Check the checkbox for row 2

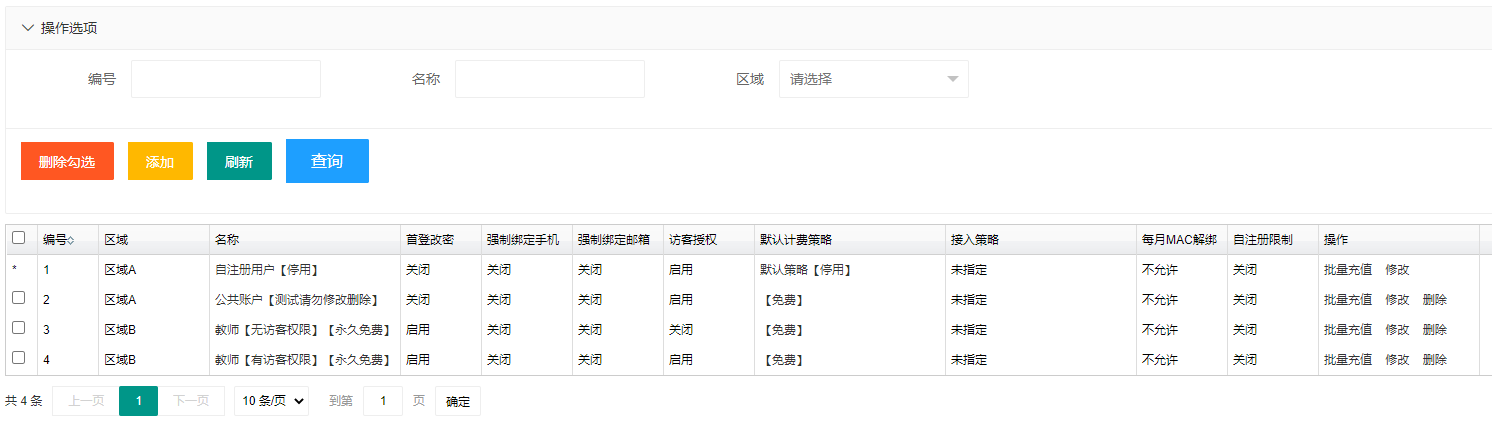[18, 298]
